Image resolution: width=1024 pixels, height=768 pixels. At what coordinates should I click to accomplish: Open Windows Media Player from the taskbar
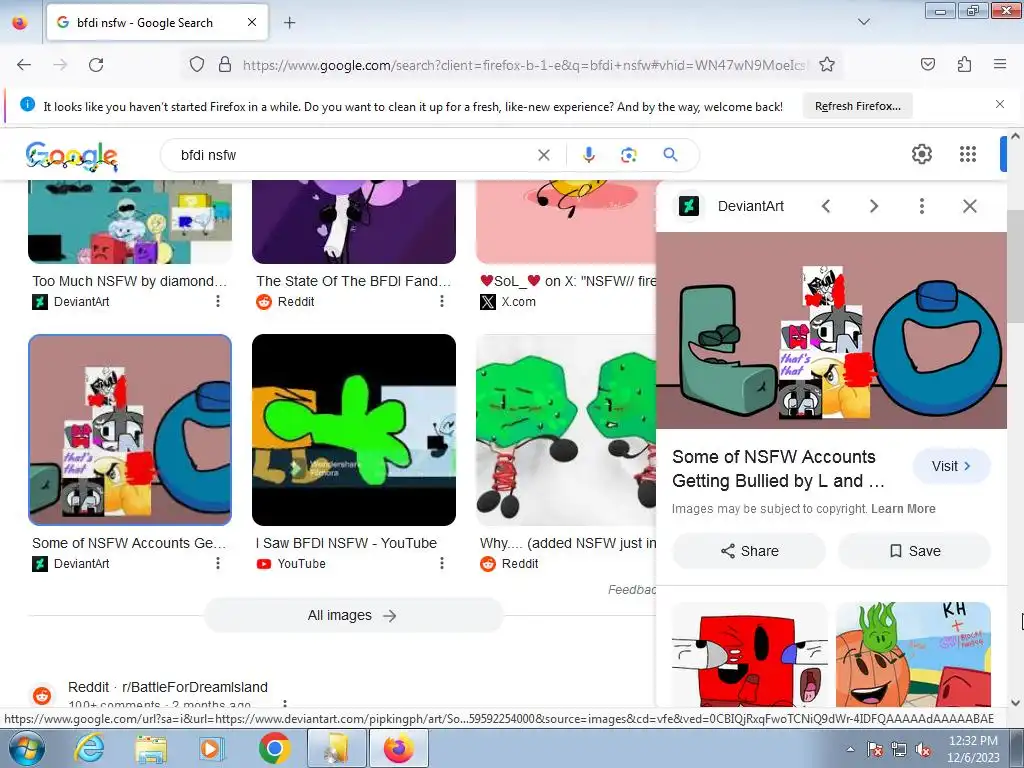(x=212, y=748)
